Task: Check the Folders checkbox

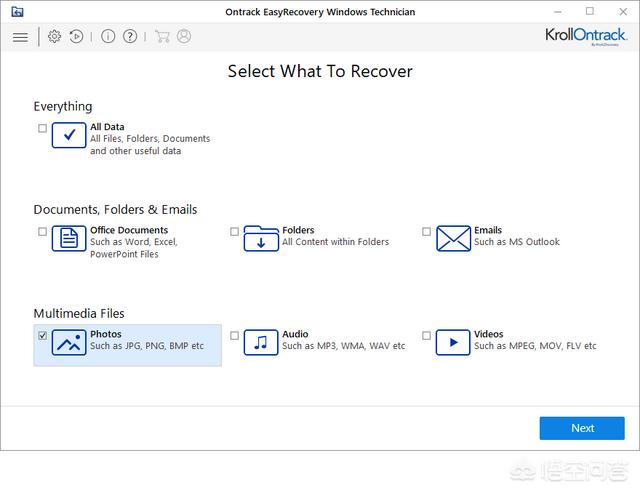Action: (234, 231)
